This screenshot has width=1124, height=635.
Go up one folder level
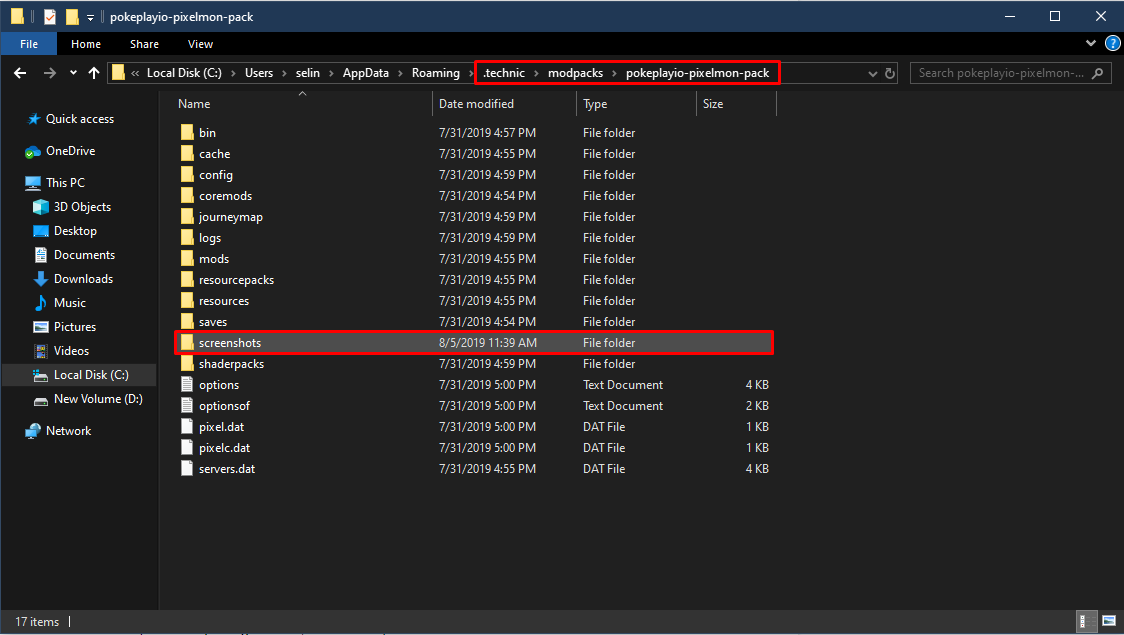pos(94,73)
